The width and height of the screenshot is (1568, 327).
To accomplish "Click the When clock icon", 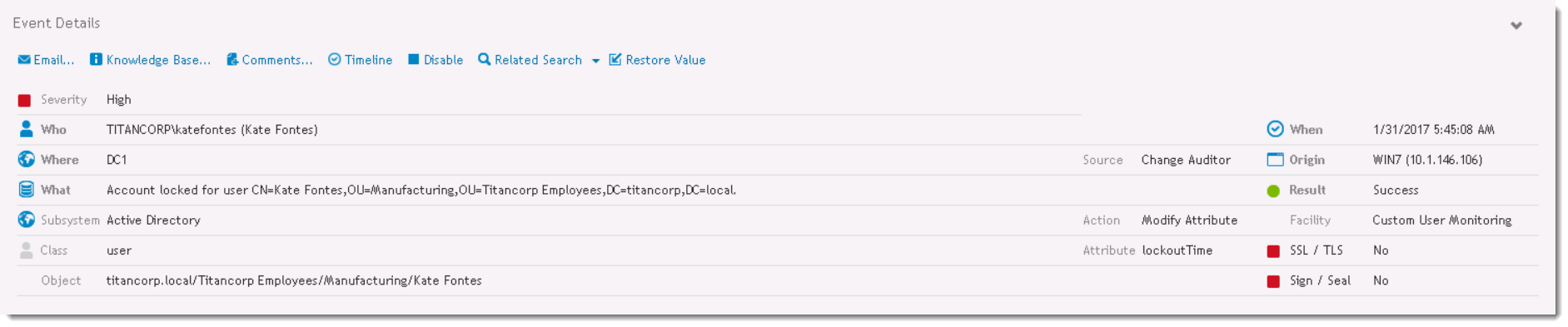I will pos(1275,129).
